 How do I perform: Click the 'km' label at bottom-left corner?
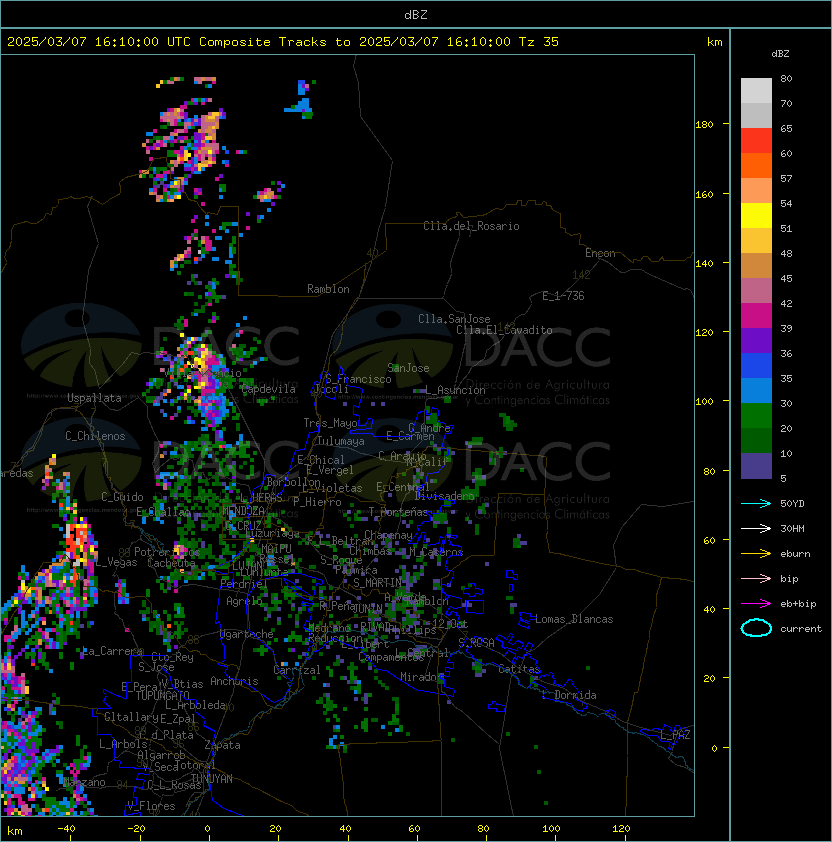(15, 831)
